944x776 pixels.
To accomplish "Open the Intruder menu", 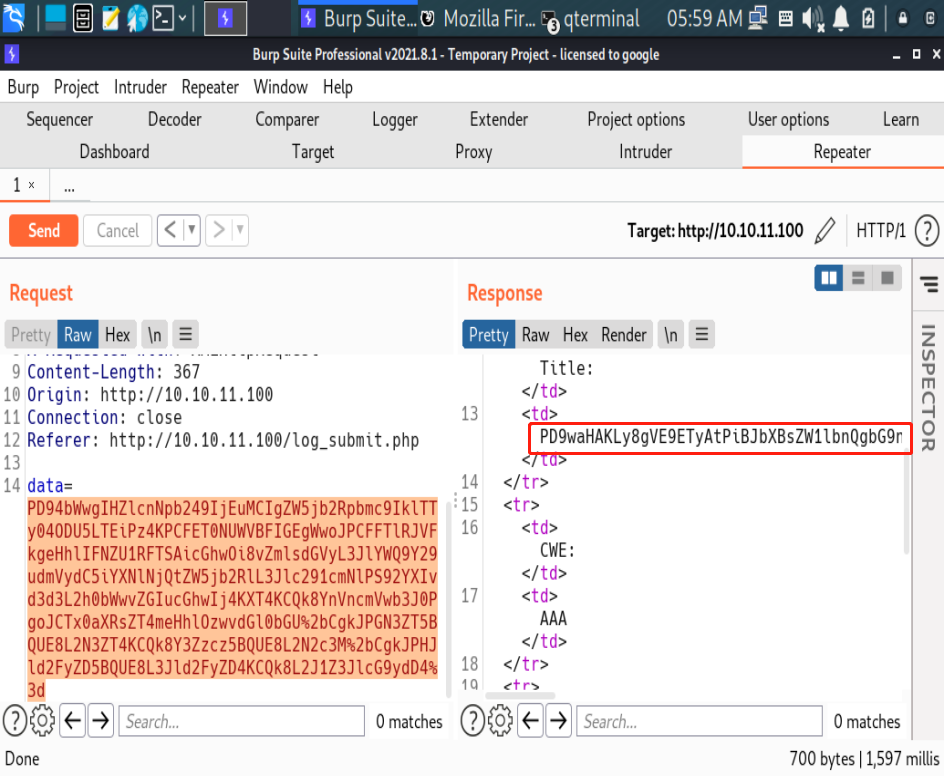I will 140,87.
